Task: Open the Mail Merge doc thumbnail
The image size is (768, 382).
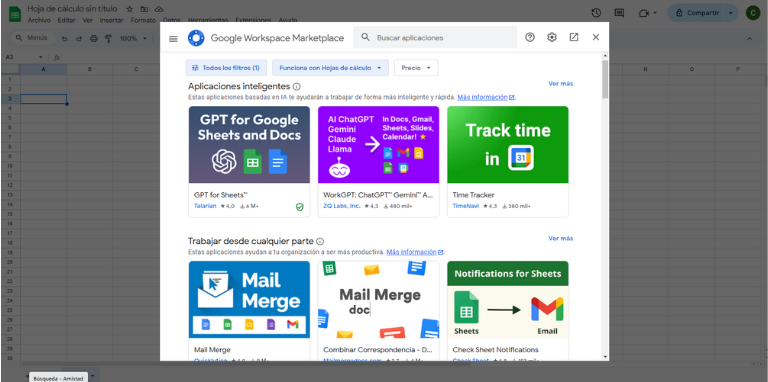Action: (378, 299)
